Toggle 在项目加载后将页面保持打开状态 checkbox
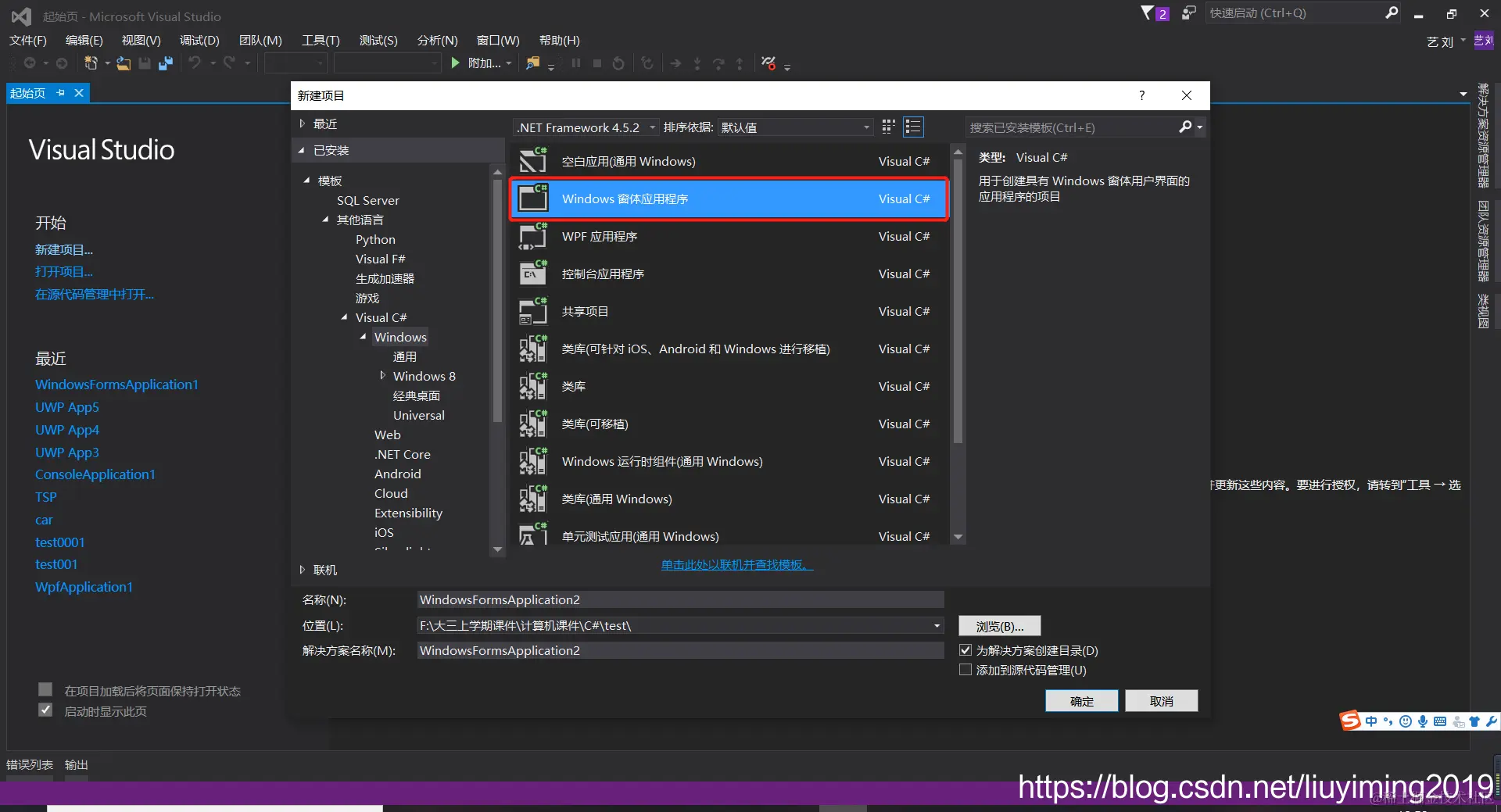1501x812 pixels. (45, 689)
